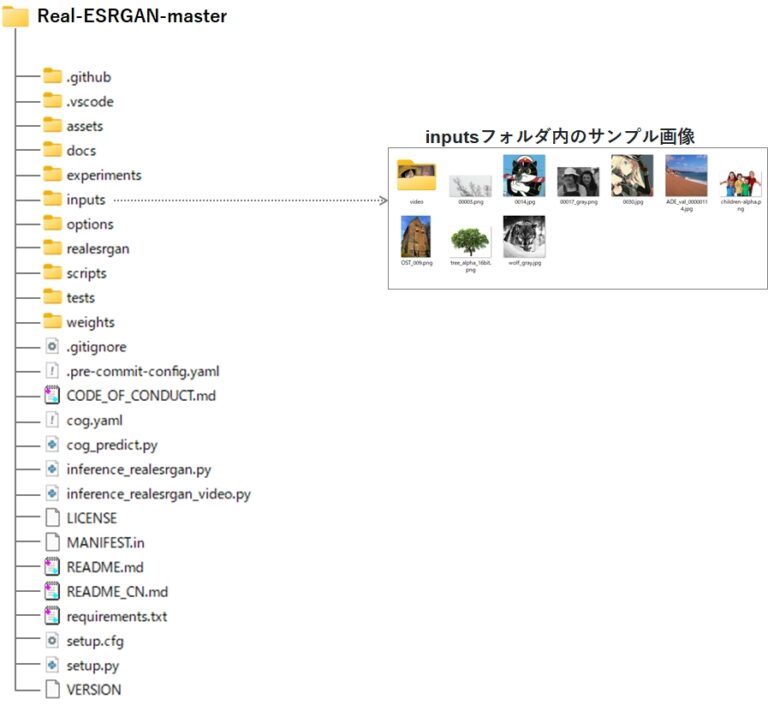Click the setup.cfg gear icon
Viewport: 768px width, 717px height.
pyautogui.click(x=53, y=641)
